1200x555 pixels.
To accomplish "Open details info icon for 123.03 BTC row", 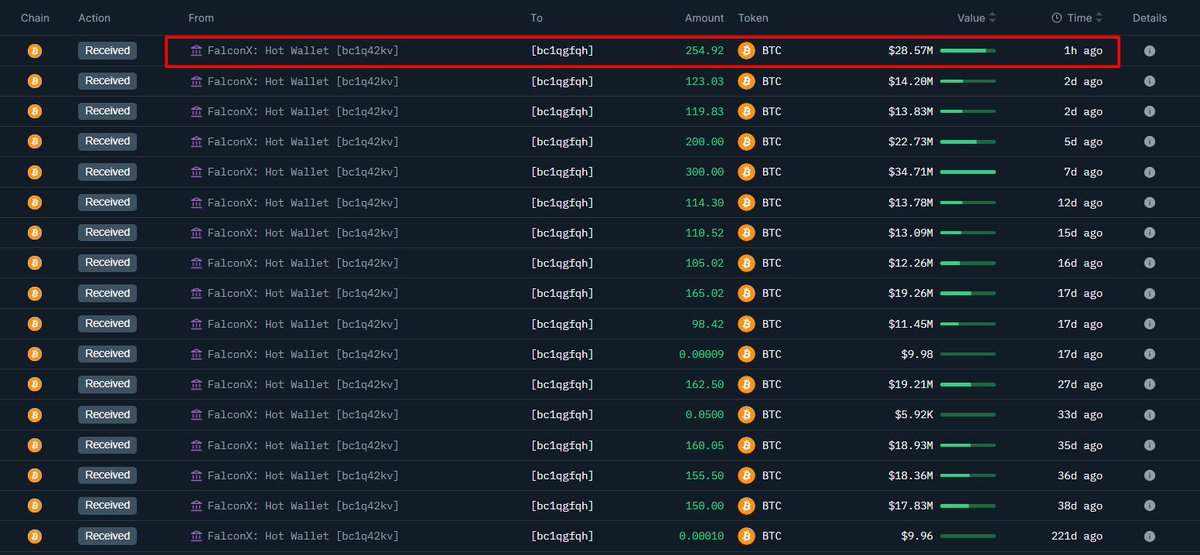I will pos(1149,81).
